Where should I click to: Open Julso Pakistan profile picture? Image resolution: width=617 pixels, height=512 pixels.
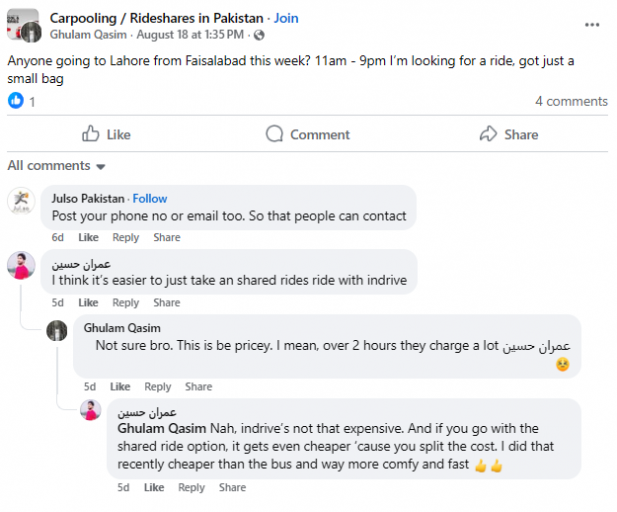tap(21, 201)
